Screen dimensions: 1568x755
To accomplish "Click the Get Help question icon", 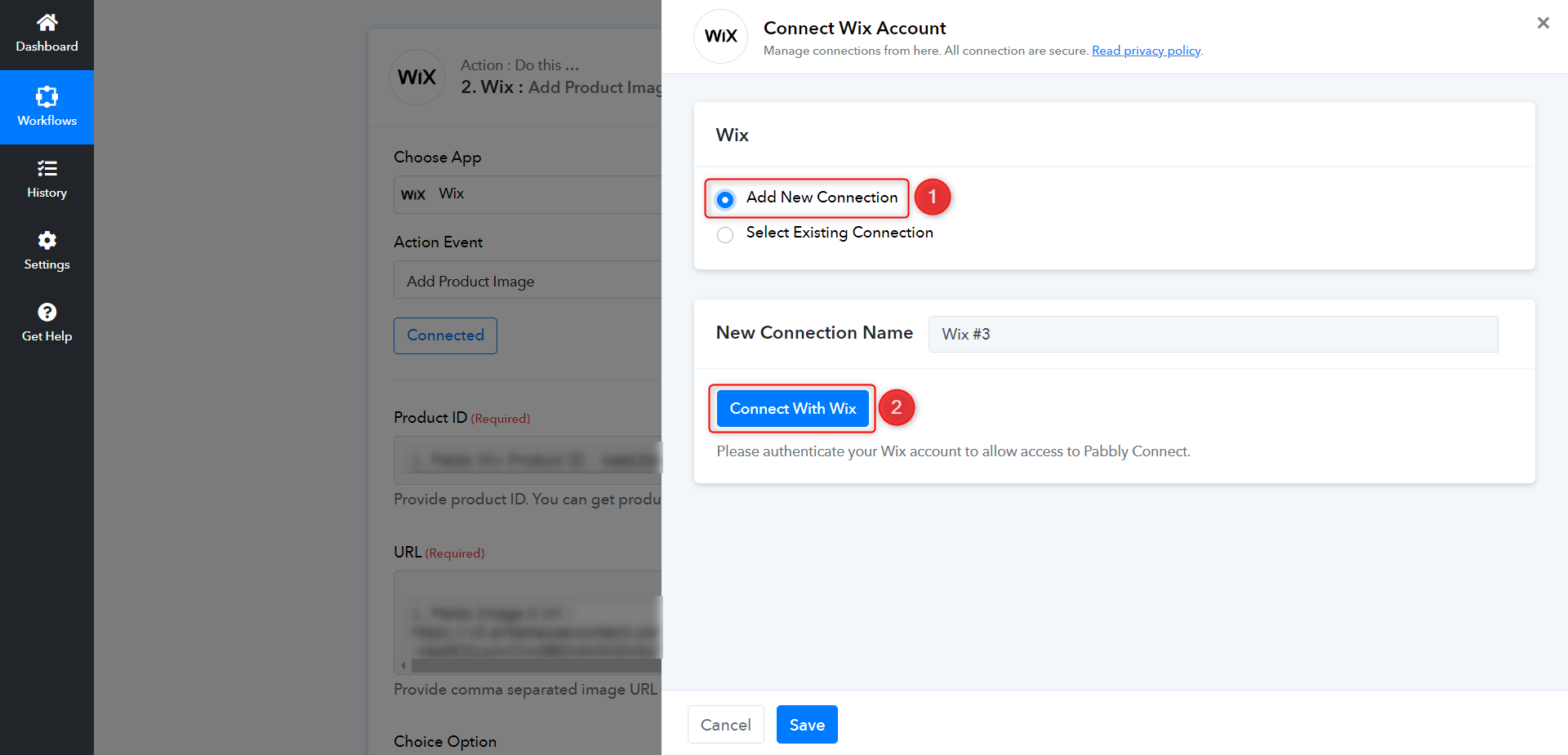I will [47, 312].
